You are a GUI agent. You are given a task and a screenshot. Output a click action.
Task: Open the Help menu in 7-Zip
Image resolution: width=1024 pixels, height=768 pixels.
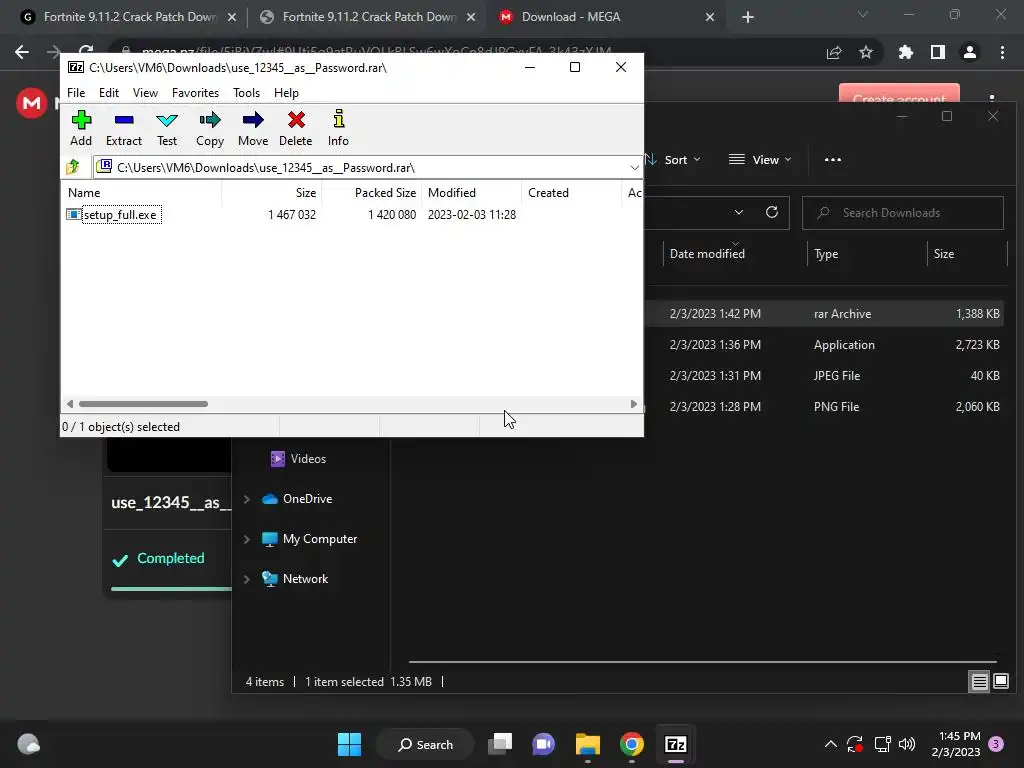[286, 93]
